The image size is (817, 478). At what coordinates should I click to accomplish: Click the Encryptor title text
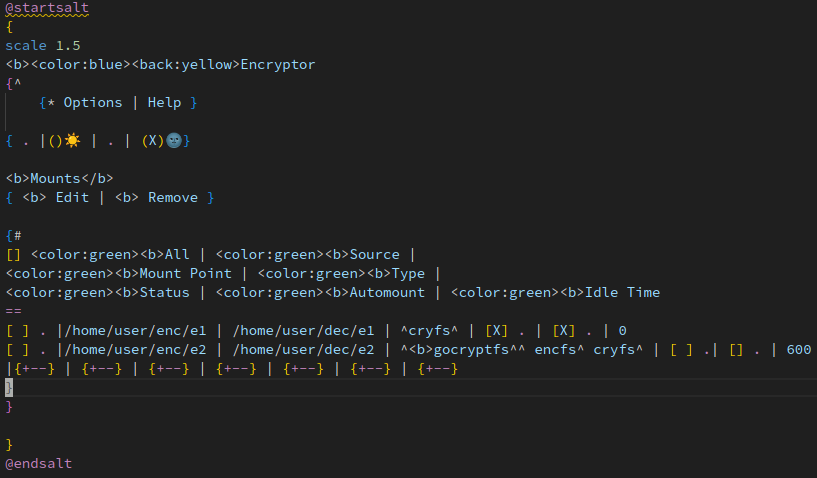click(278, 65)
